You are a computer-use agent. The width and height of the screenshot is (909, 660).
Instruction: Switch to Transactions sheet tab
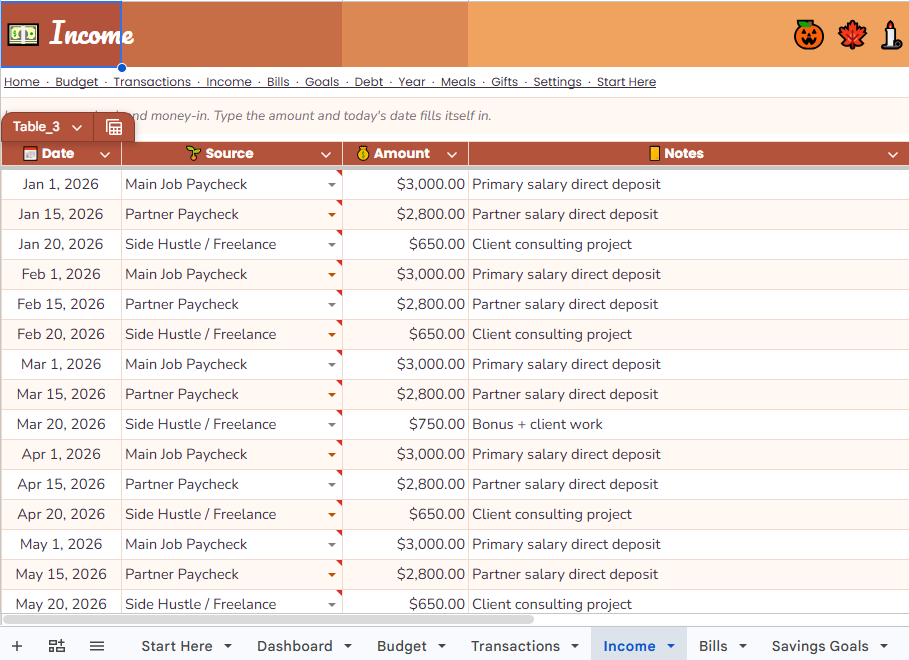coord(515,646)
